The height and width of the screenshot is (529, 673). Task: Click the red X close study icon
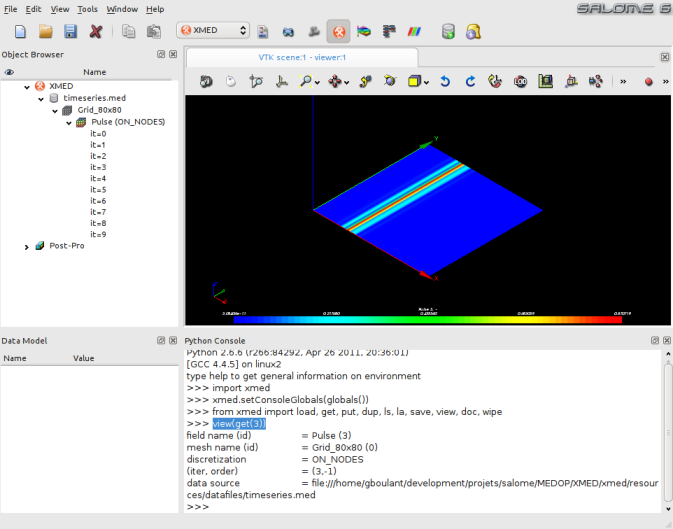[x=96, y=31]
